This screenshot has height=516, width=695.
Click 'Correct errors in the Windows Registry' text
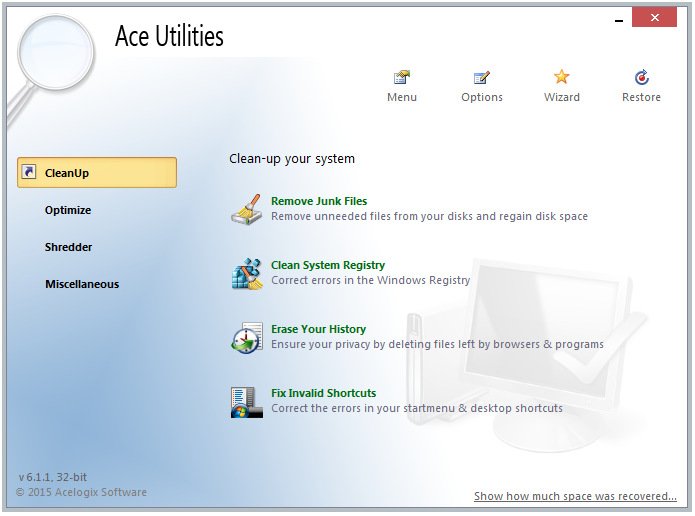pos(371,280)
